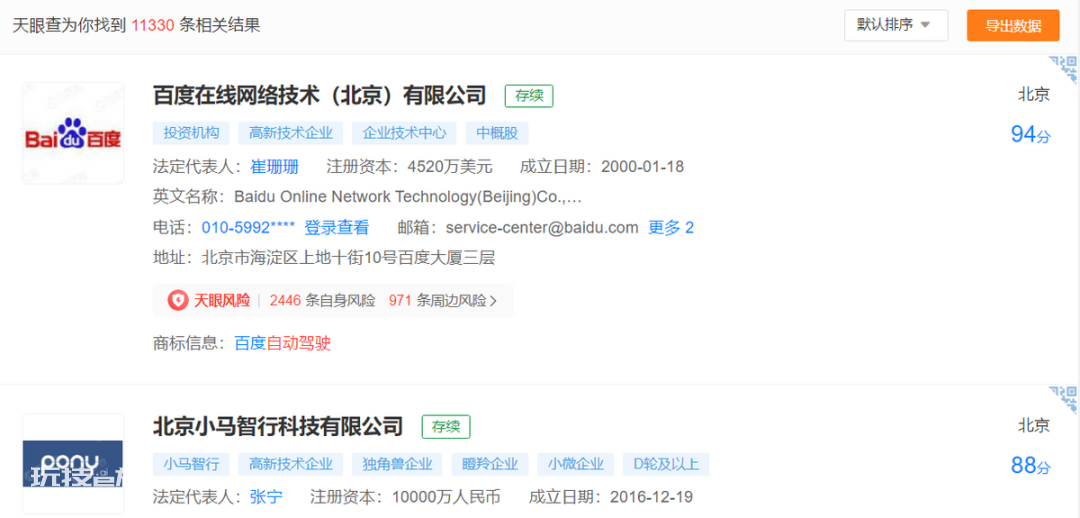
Task: Open the 默认排序 sort dropdown
Action: 895,25
